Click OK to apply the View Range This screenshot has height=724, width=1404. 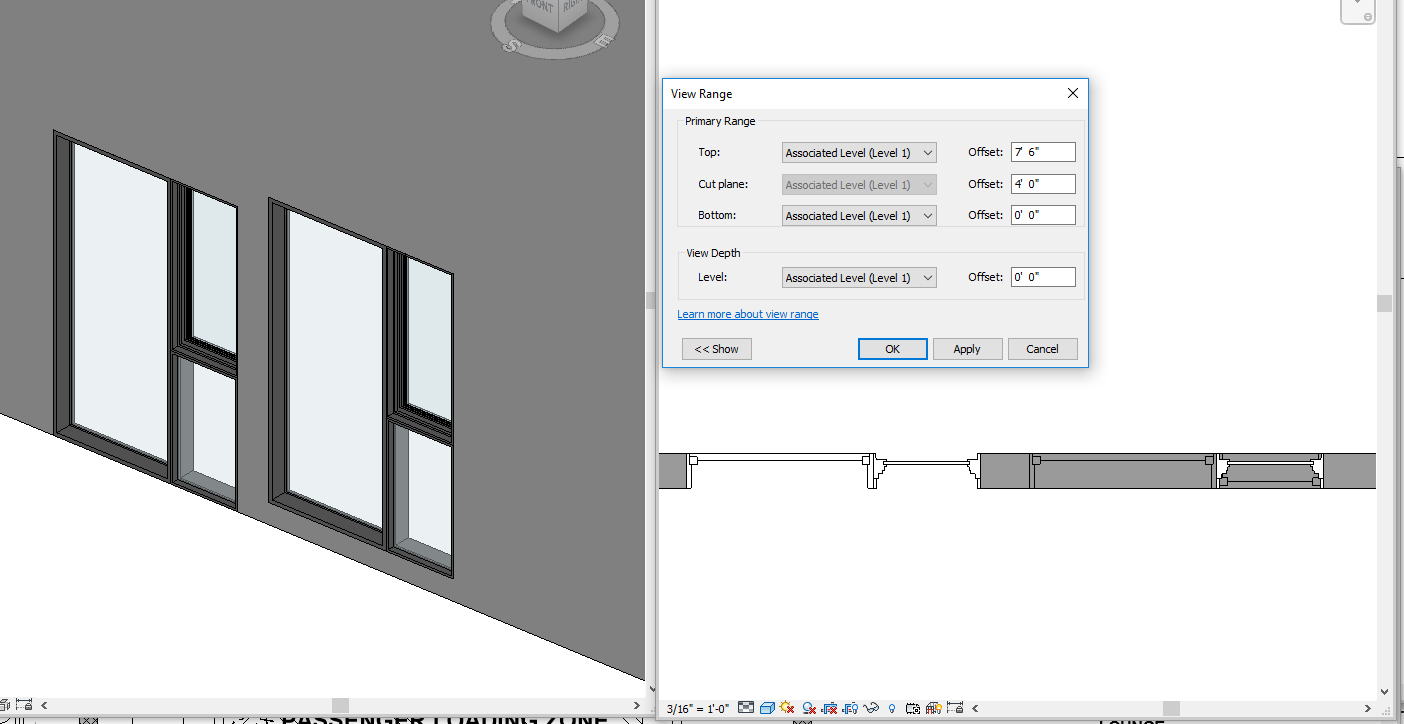point(892,348)
